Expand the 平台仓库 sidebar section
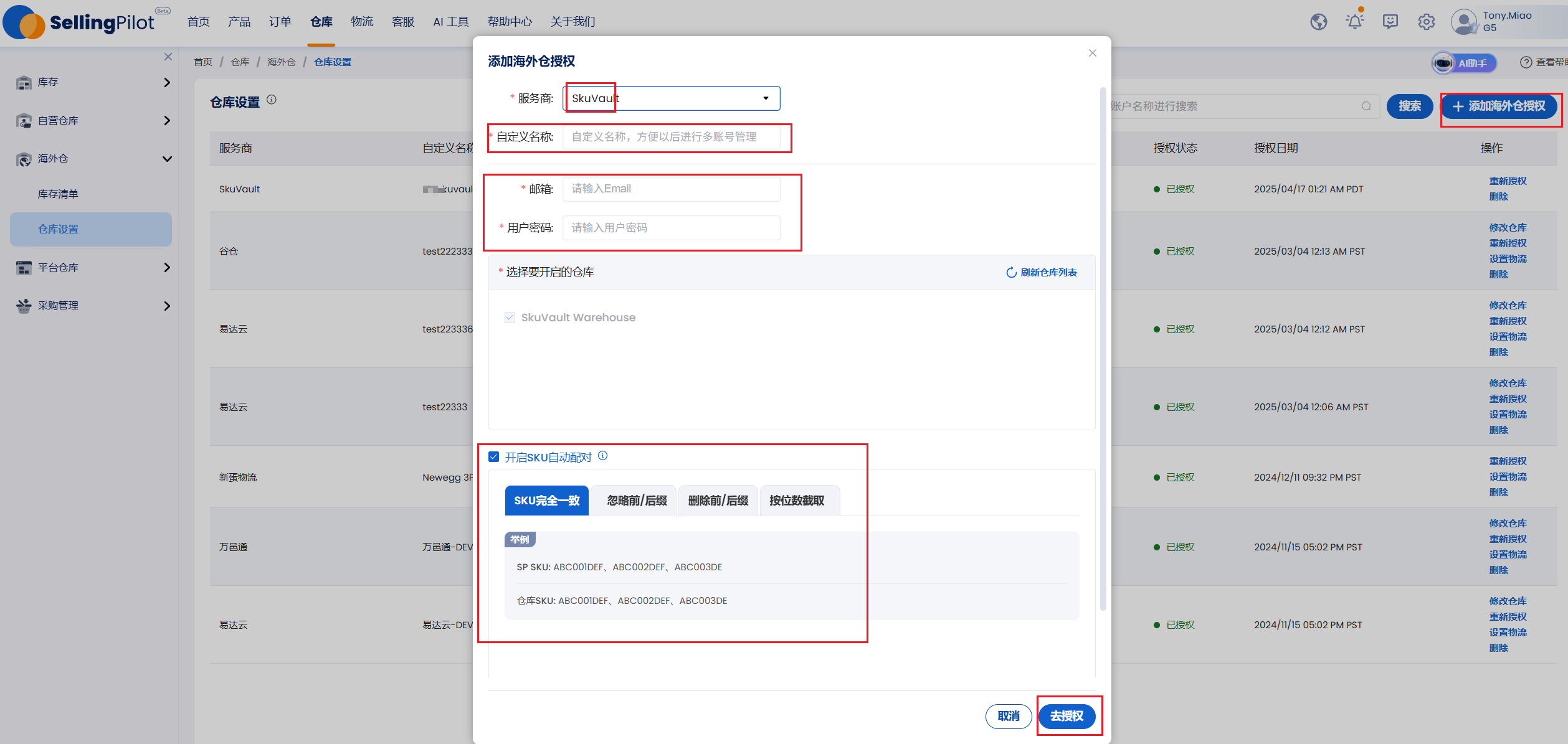1568x744 pixels. pos(166,268)
